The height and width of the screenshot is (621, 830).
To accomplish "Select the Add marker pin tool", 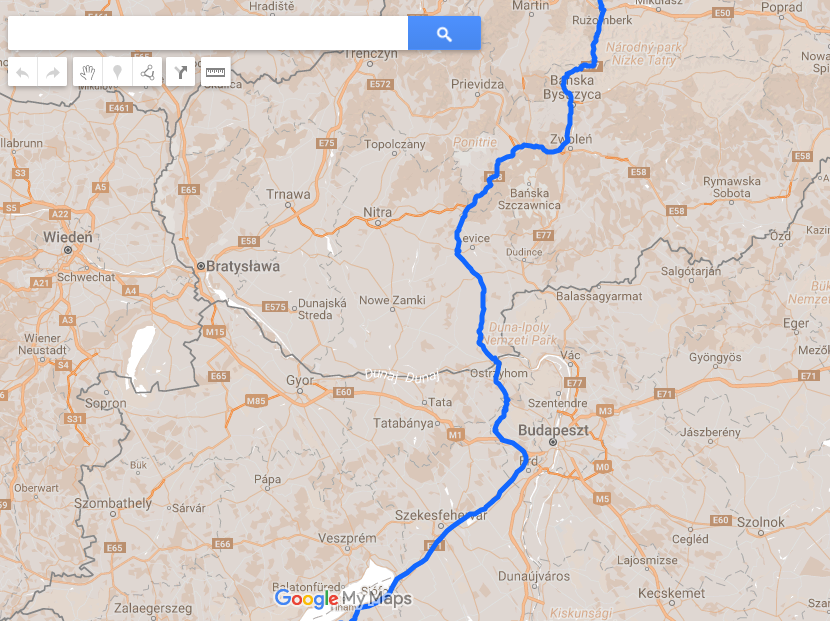I will pyautogui.click(x=118, y=72).
